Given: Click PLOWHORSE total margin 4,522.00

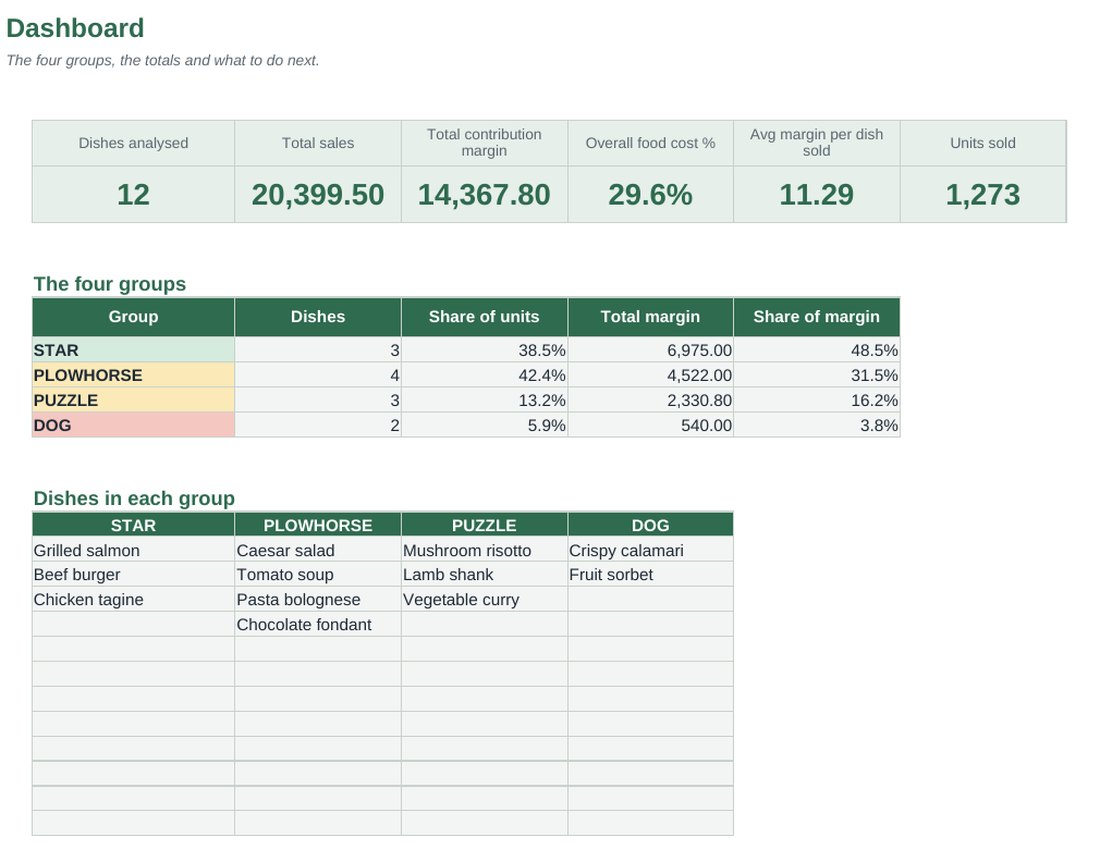Looking at the screenshot, I should (x=650, y=375).
